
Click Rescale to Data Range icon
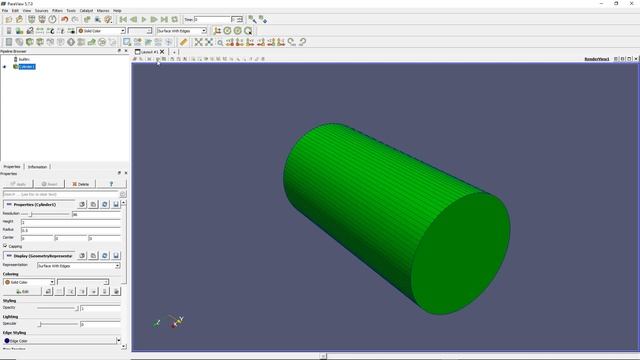tap(40, 31)
